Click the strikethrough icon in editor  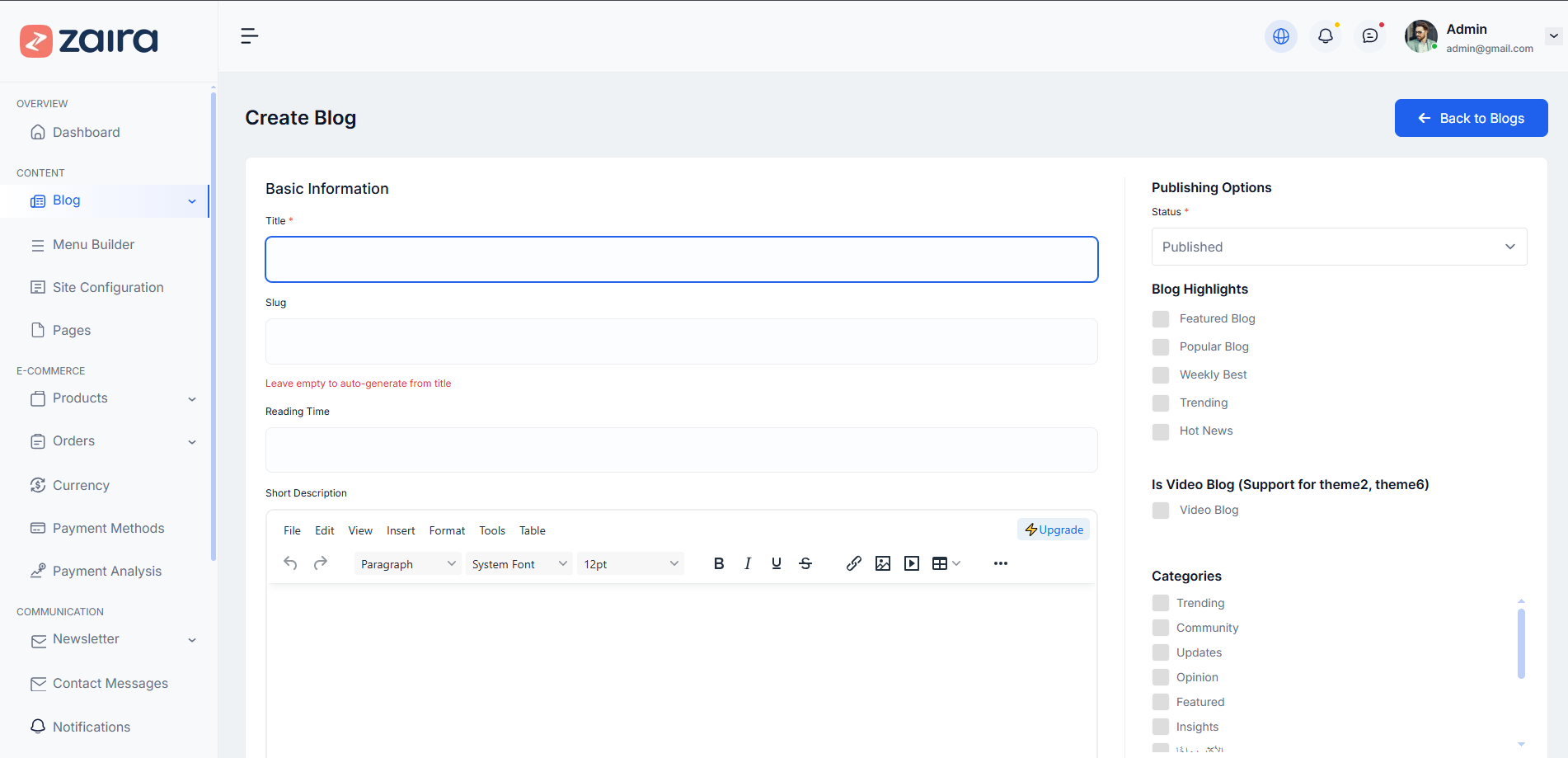805,563
